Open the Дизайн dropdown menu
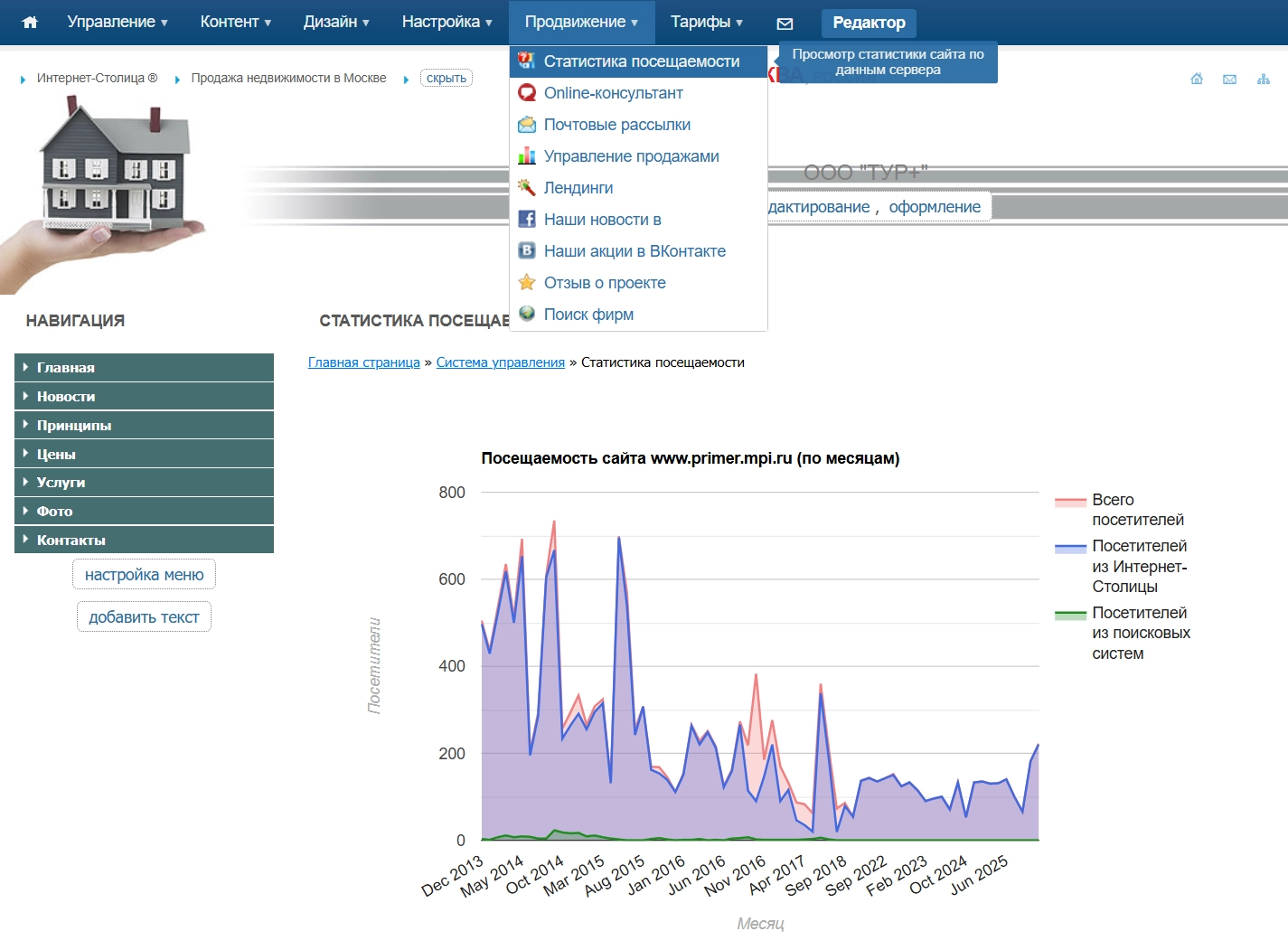 click(x=335, y=23)
